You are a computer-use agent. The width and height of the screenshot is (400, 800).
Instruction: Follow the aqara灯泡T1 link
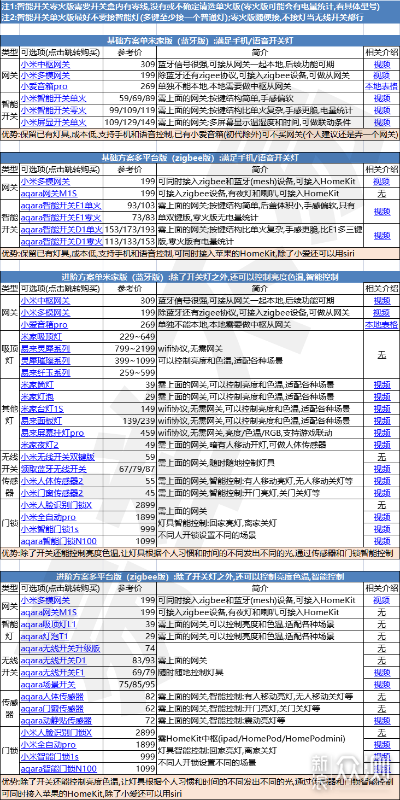pos(44,636)
